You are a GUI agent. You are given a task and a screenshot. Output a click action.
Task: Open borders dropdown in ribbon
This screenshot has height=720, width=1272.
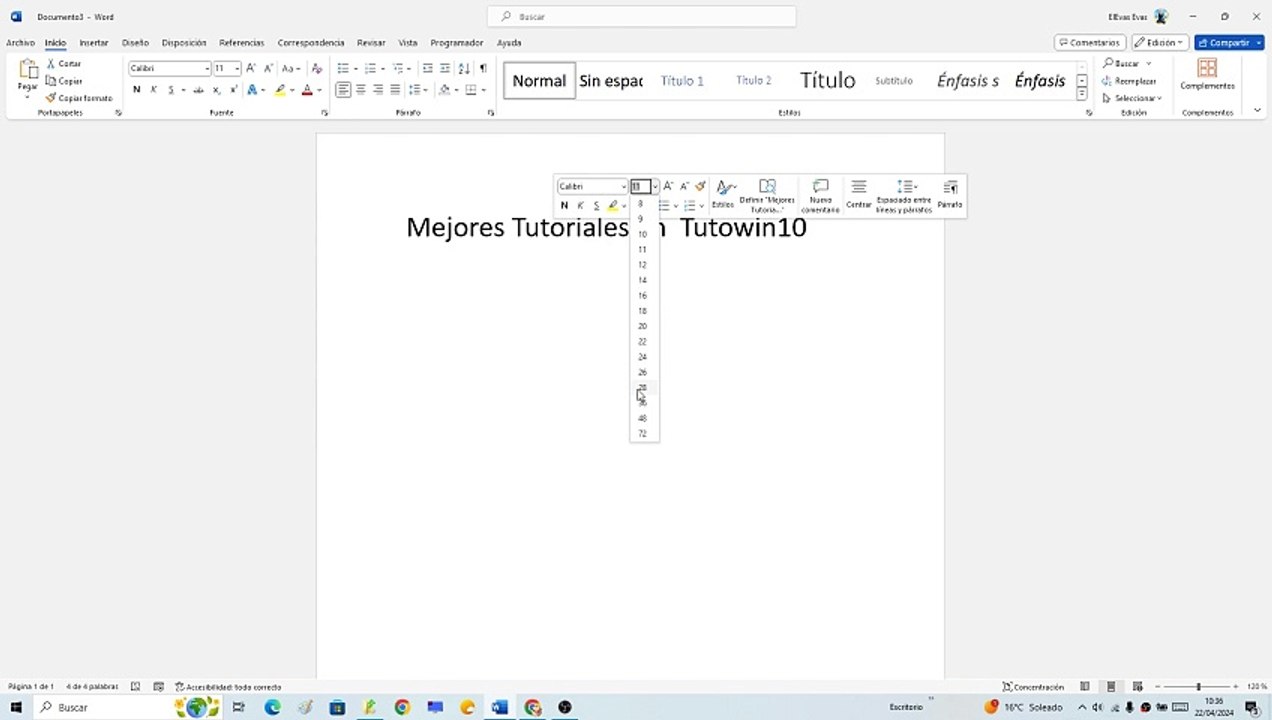(484, 90)
